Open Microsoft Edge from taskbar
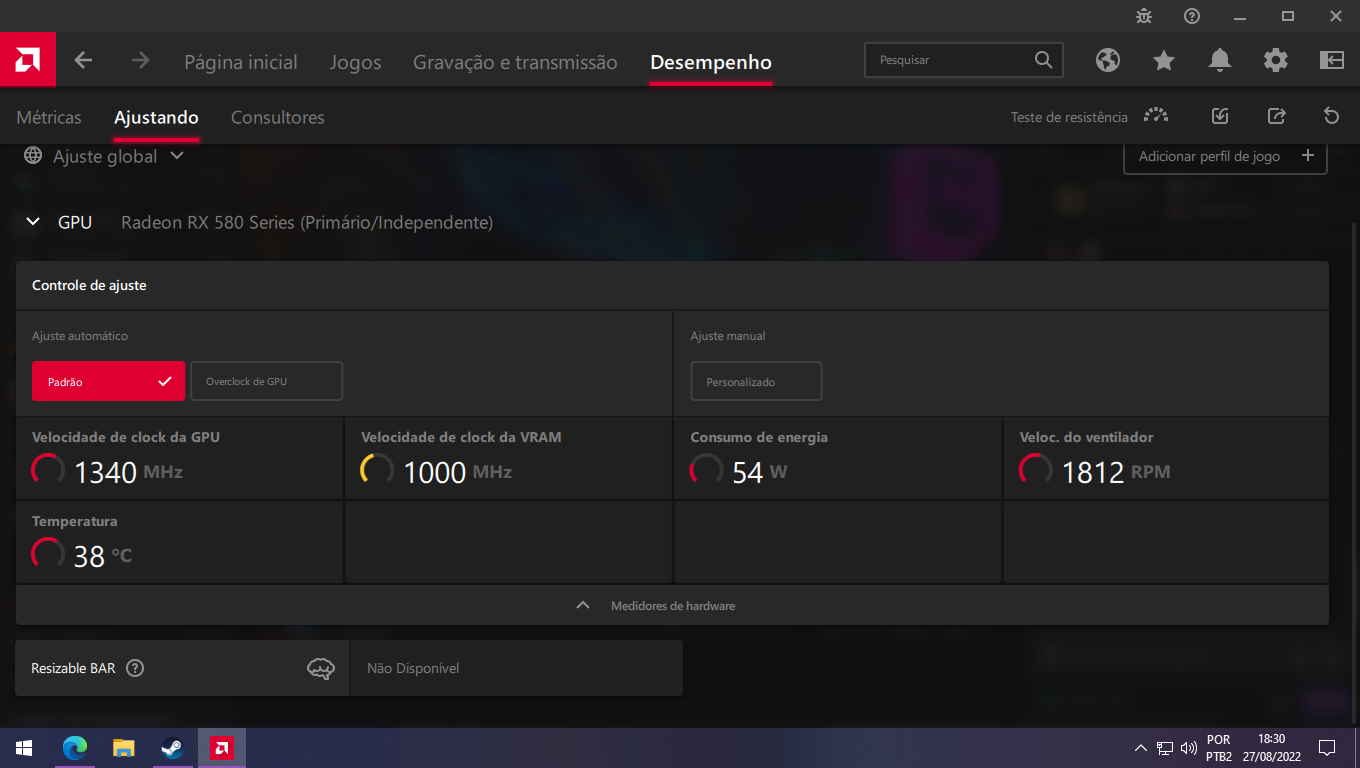 (75, 748)
